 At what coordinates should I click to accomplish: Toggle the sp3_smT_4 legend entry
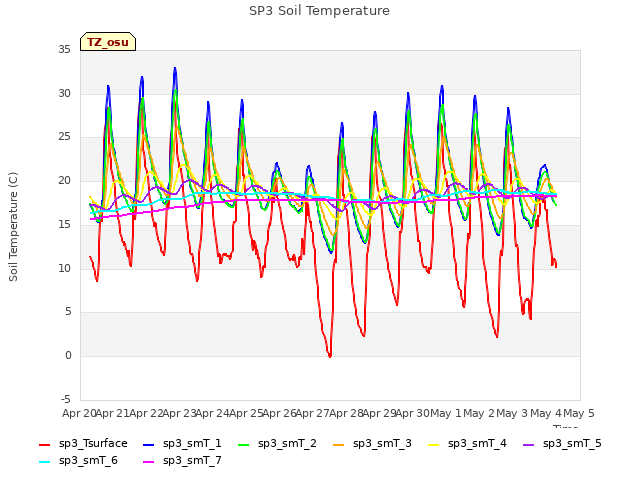click(x=467, y=443)
